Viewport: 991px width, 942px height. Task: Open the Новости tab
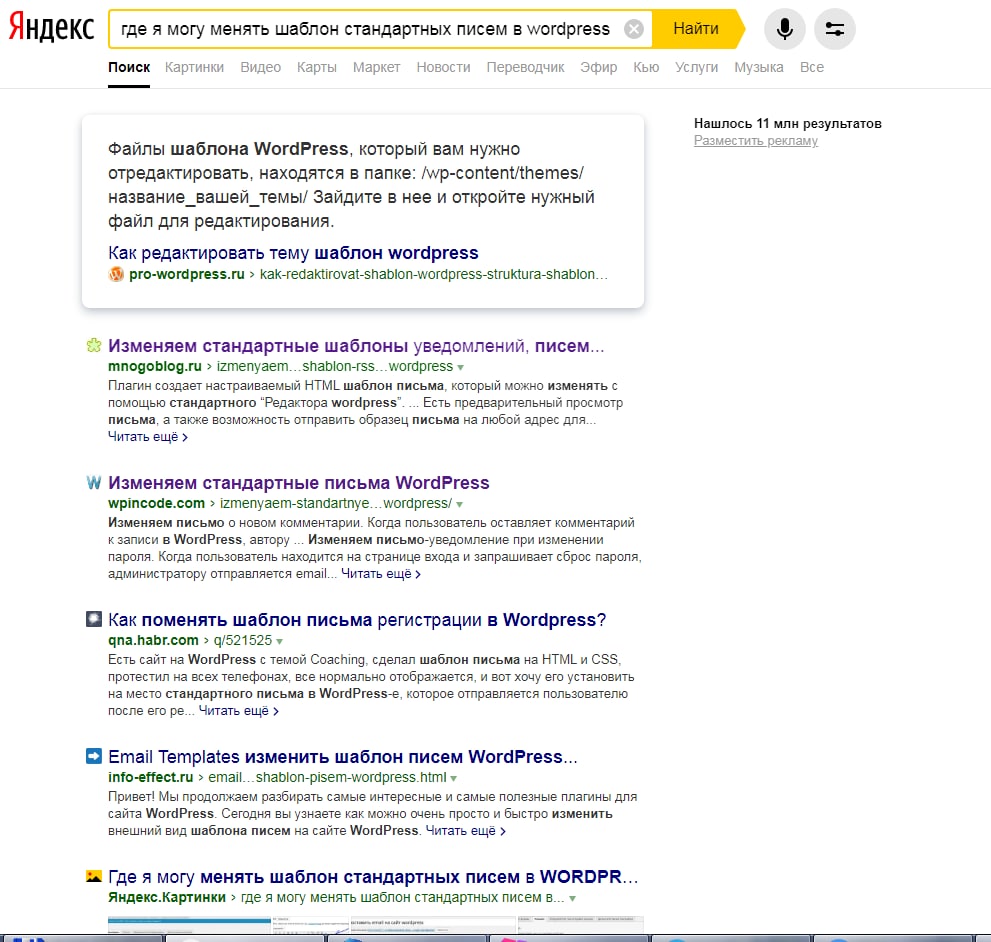(x=443, y=67)
